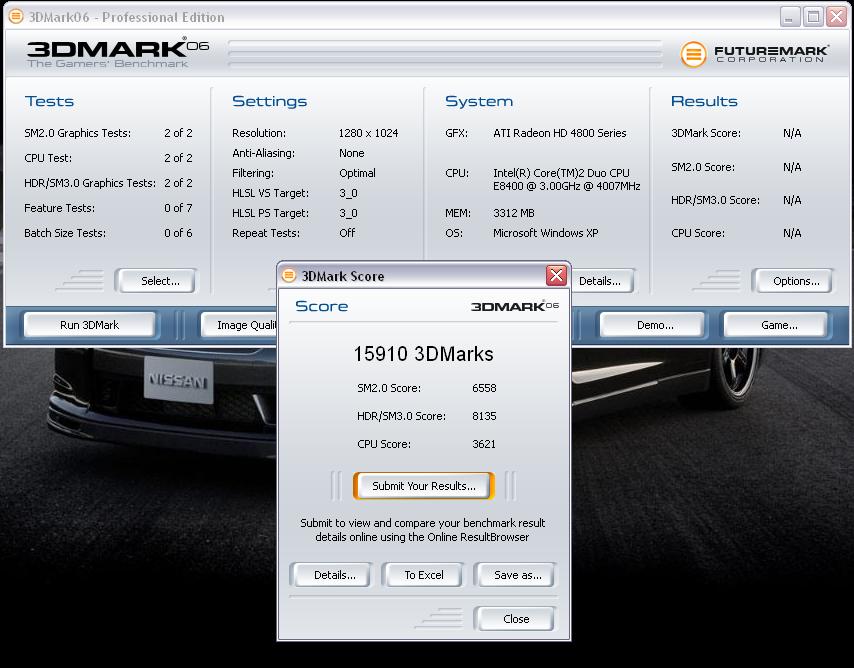Click Repeat Tests value Off
The height and width of the screenshot is (668, 854).
347,233
